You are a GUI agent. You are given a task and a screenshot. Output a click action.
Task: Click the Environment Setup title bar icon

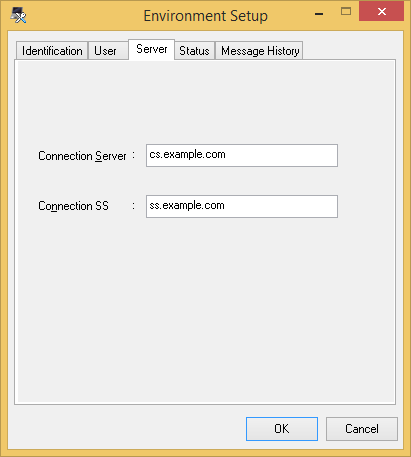coord(18,15)
